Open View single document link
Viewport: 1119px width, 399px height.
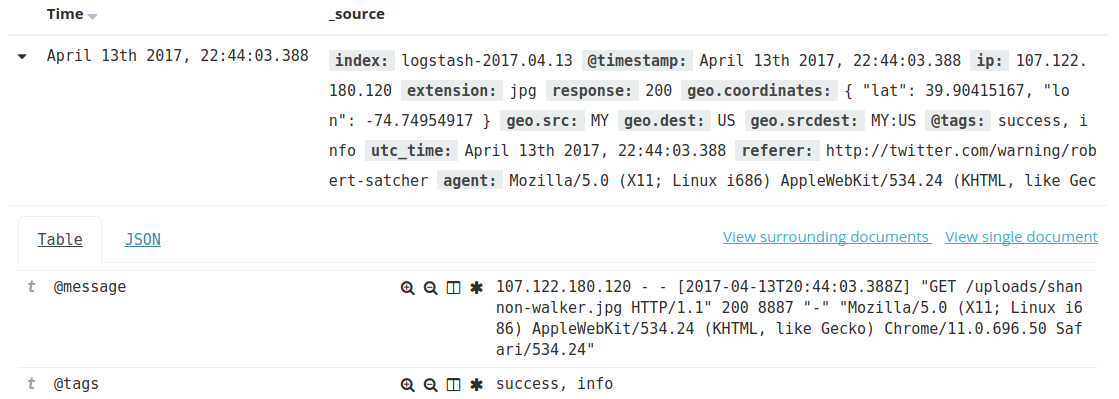[x=1021, y=237]
